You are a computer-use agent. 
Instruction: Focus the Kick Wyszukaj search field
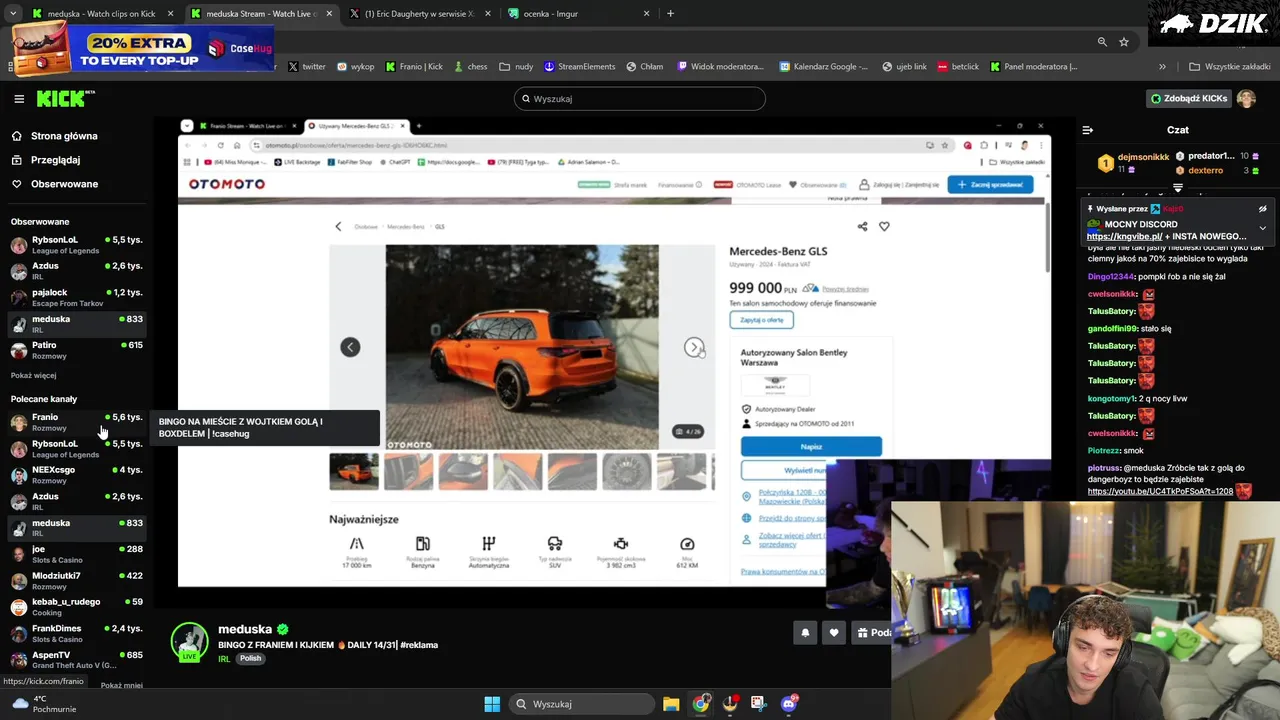click(x=640, y=99)
